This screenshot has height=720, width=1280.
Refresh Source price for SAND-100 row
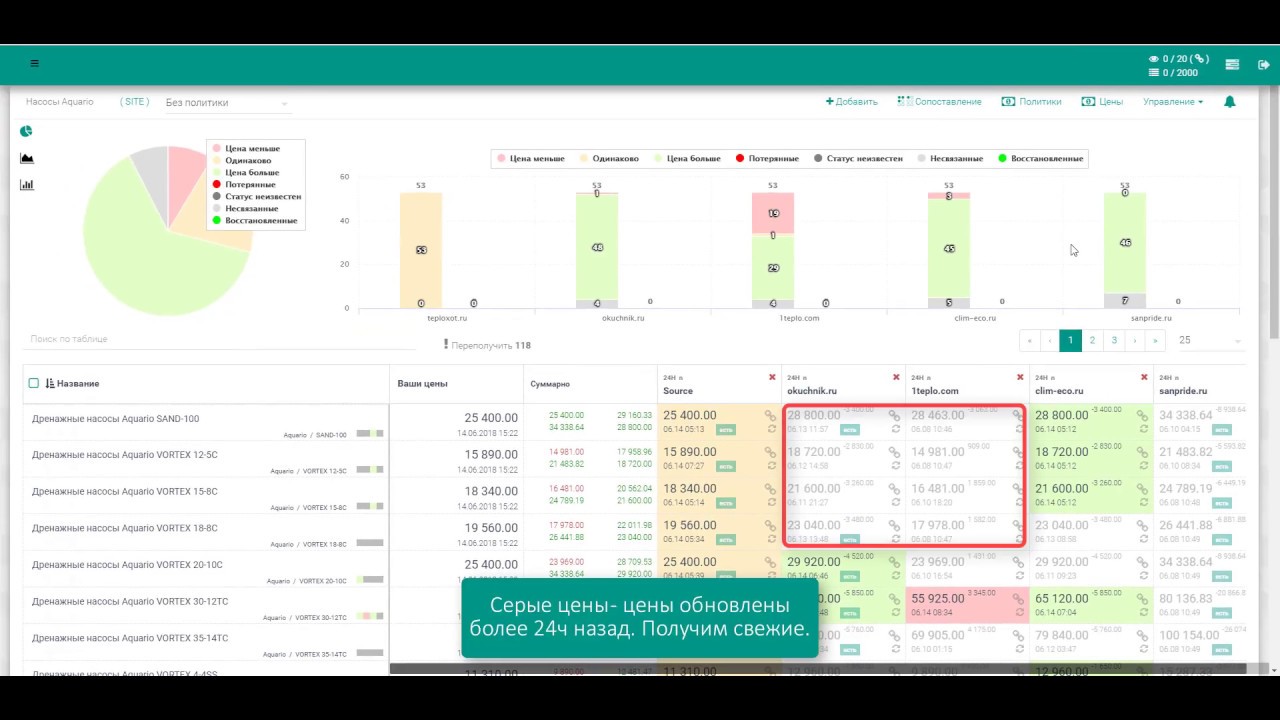pos(771,429)
